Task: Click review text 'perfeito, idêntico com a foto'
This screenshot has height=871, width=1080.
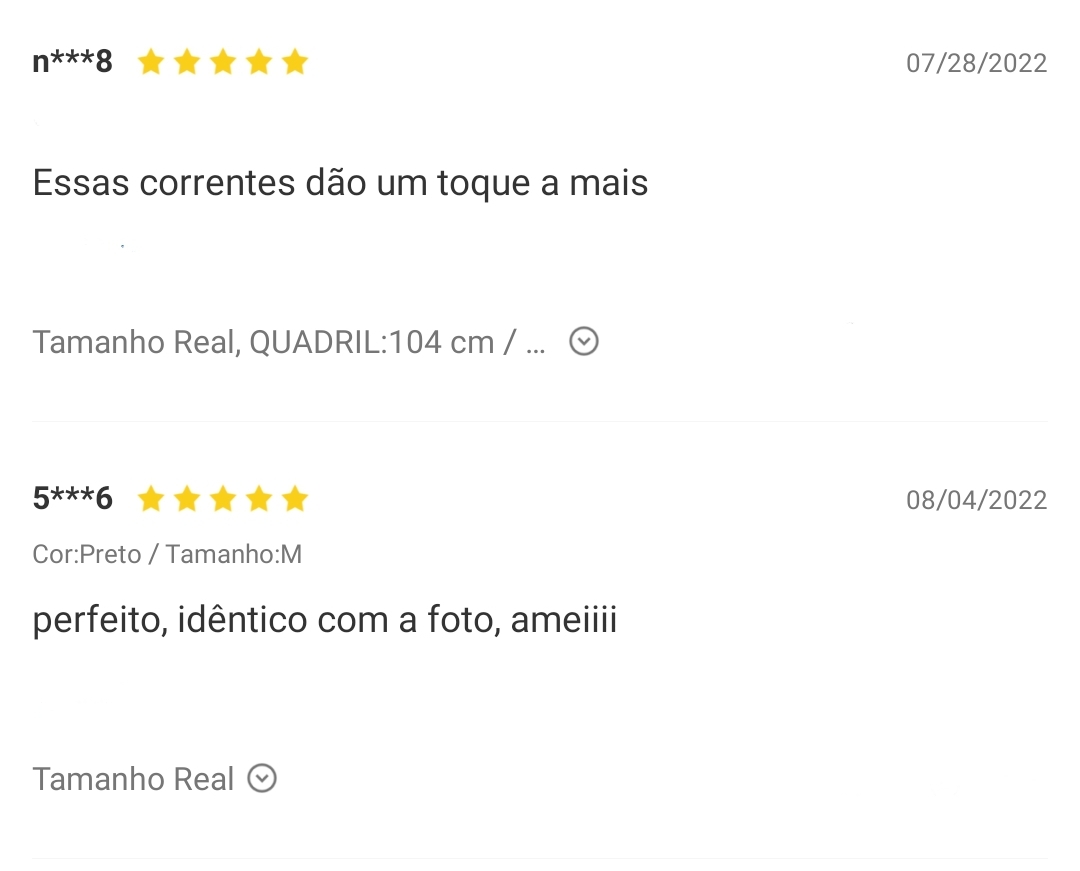Action: pos(267,620)
